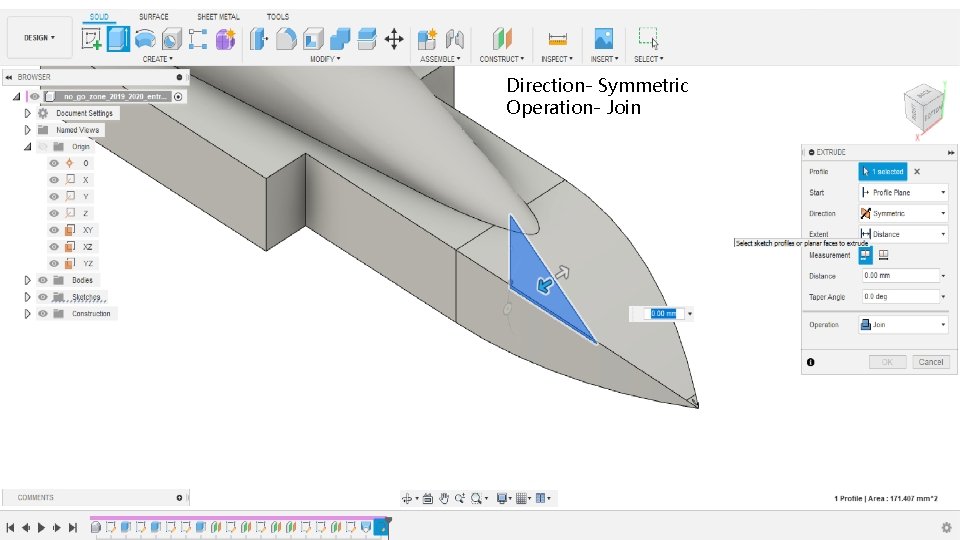
Task: Select the Joint tool icon
Action: click(454, 39)
